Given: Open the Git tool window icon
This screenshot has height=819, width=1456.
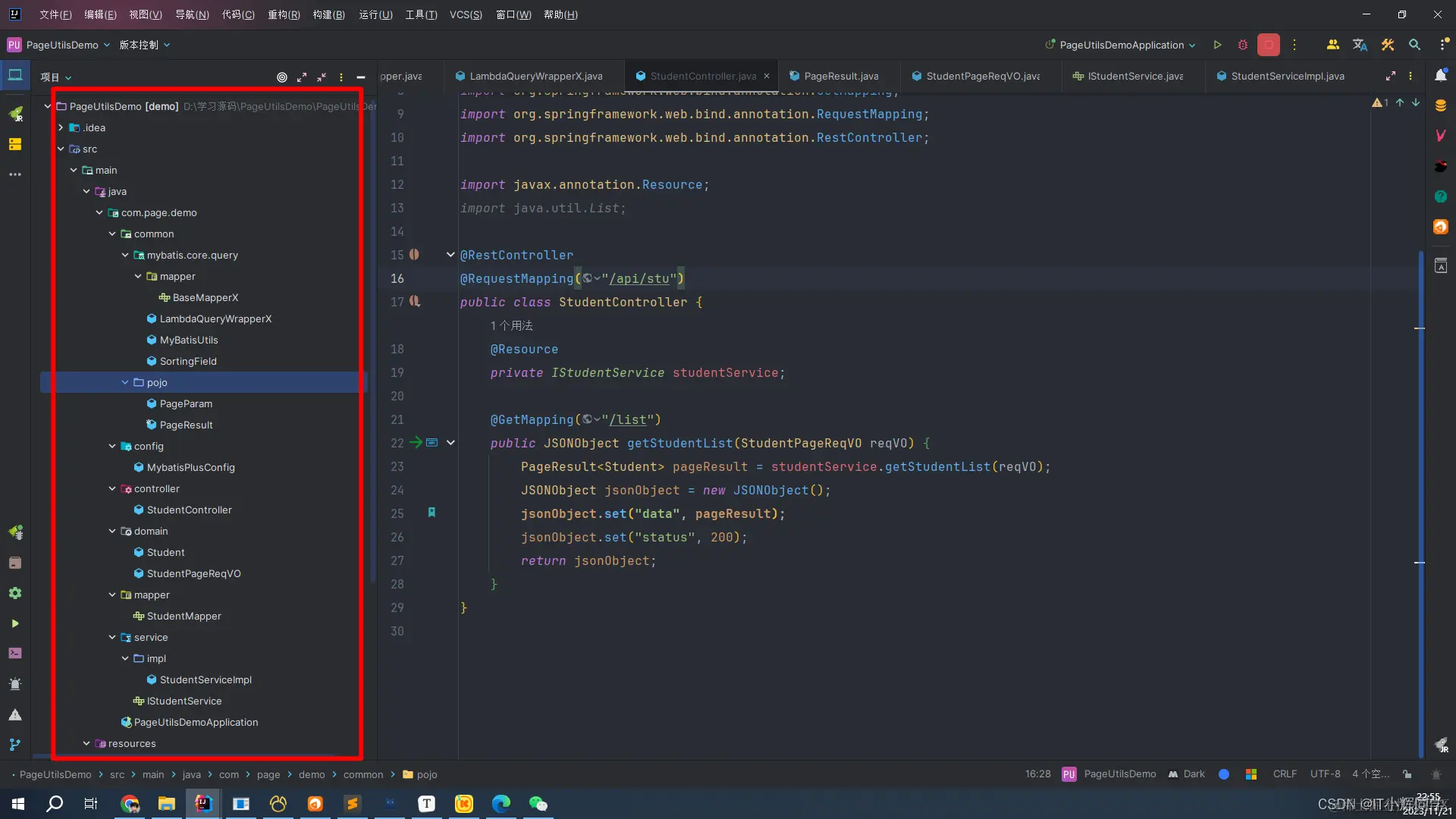Looking at the screenshot, I should 14,745.
